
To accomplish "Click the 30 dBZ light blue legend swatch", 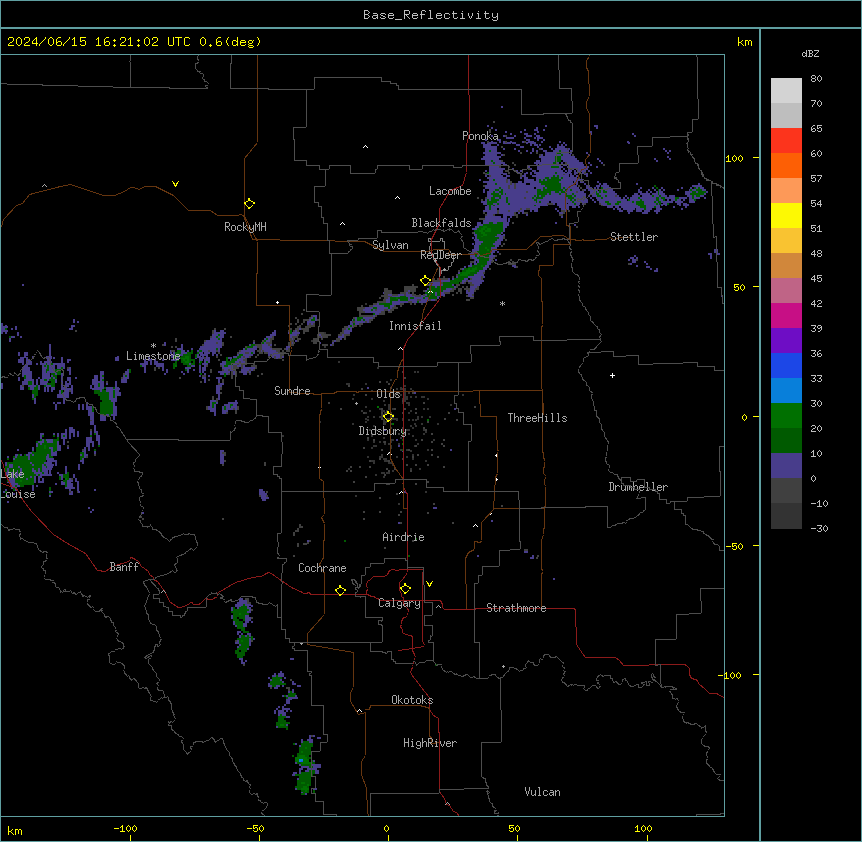I will point(786,390).
